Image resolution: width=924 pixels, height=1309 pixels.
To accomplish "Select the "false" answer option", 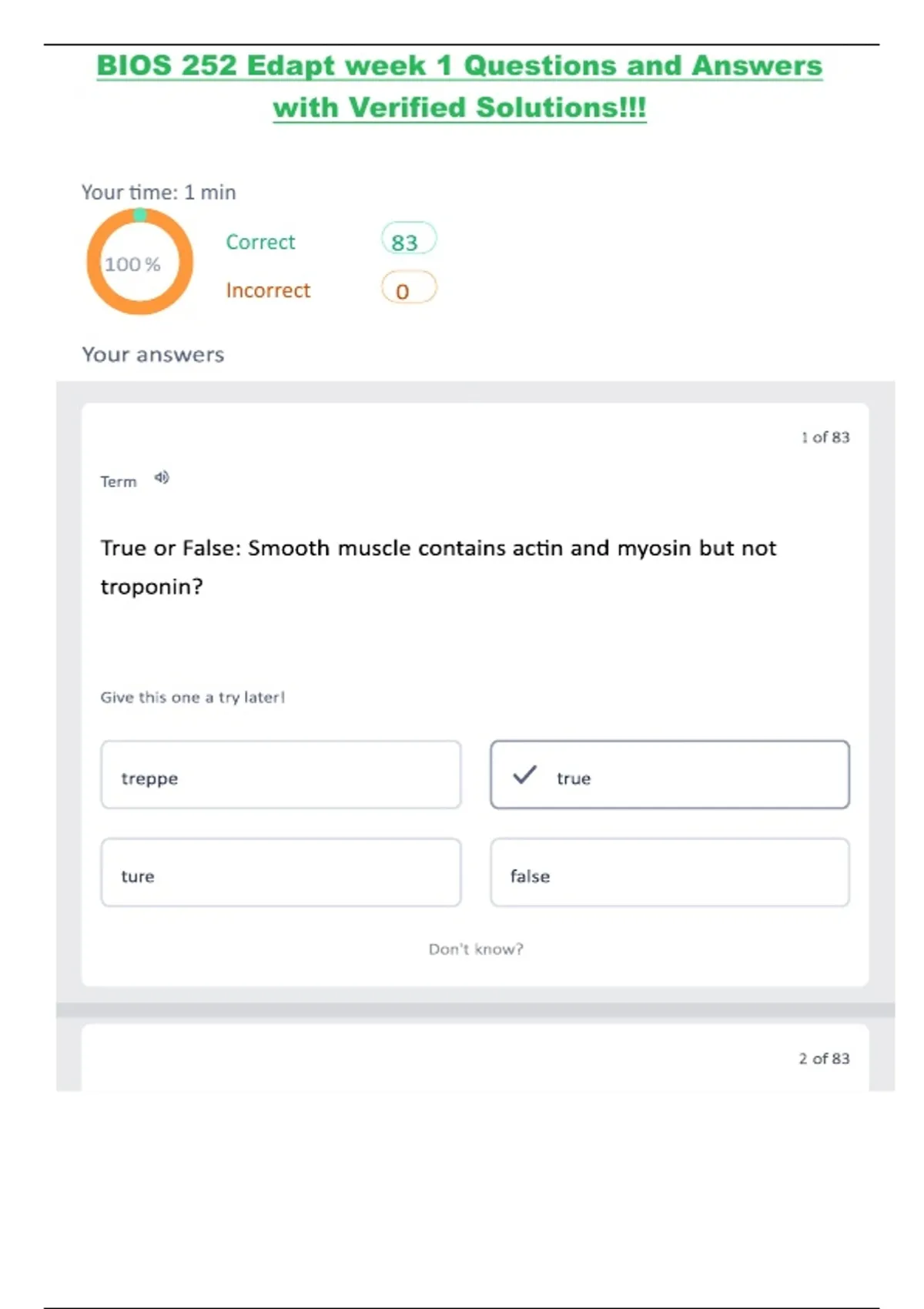I will (670, 873).
